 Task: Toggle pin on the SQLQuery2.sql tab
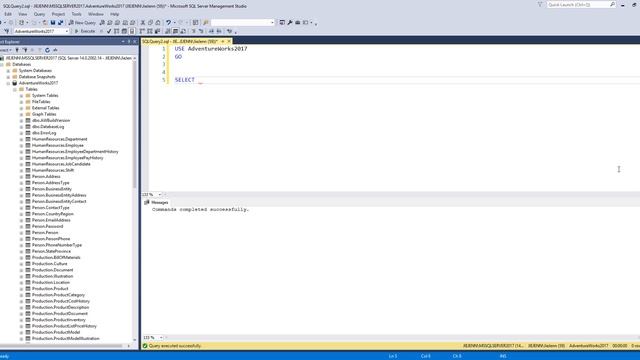[x=223, y=41]
